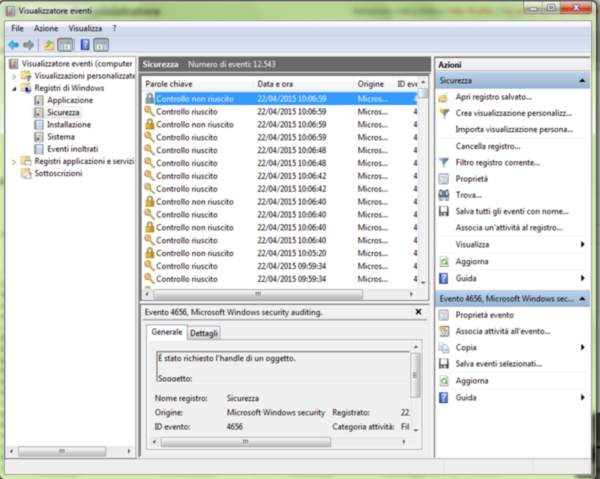Expand Registri applicazioni e servizi node
Viewport: 600px width, 479px height.
pyautogui.click(x=14, y=161)
